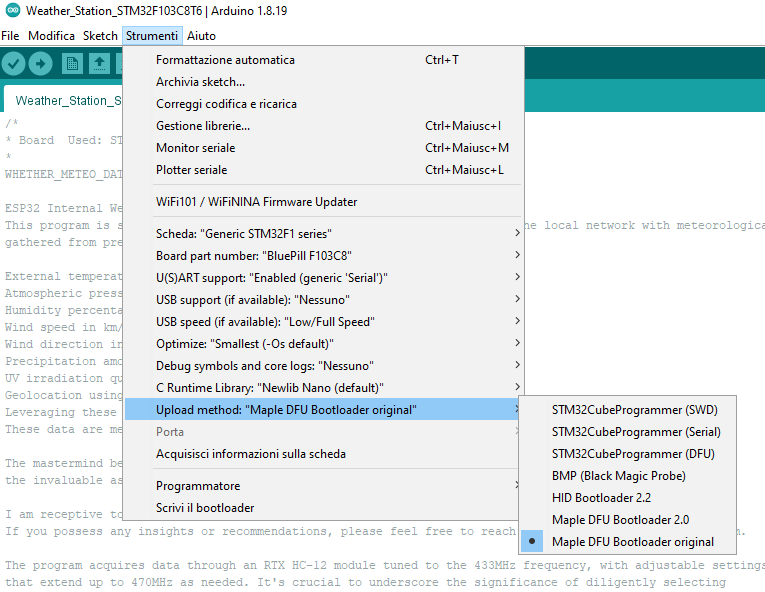Select Correggi codifica e ricarica
765x592 pixels.
(x=323, y=104)
